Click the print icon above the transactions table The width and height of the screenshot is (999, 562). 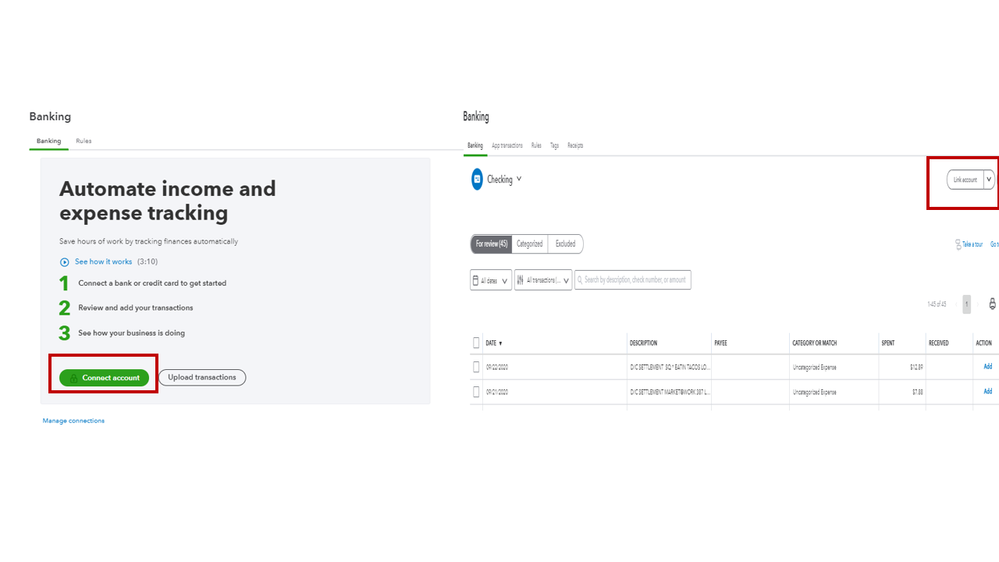tap(992, 304)
